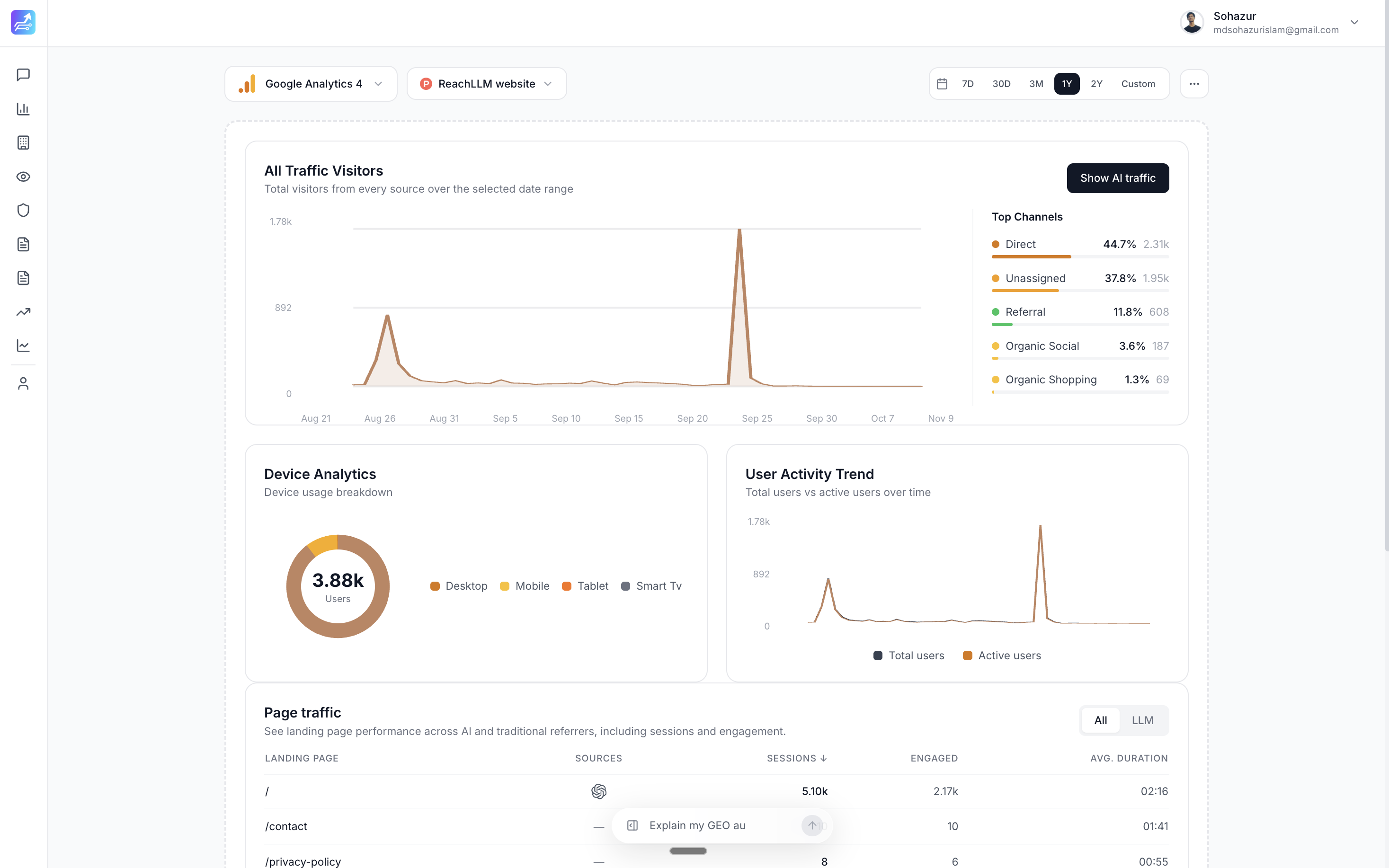The height and width of the screenshot is (868, 1389).
Task: Open the trending arrow sidebar icon
Action: tap(23, 312)
